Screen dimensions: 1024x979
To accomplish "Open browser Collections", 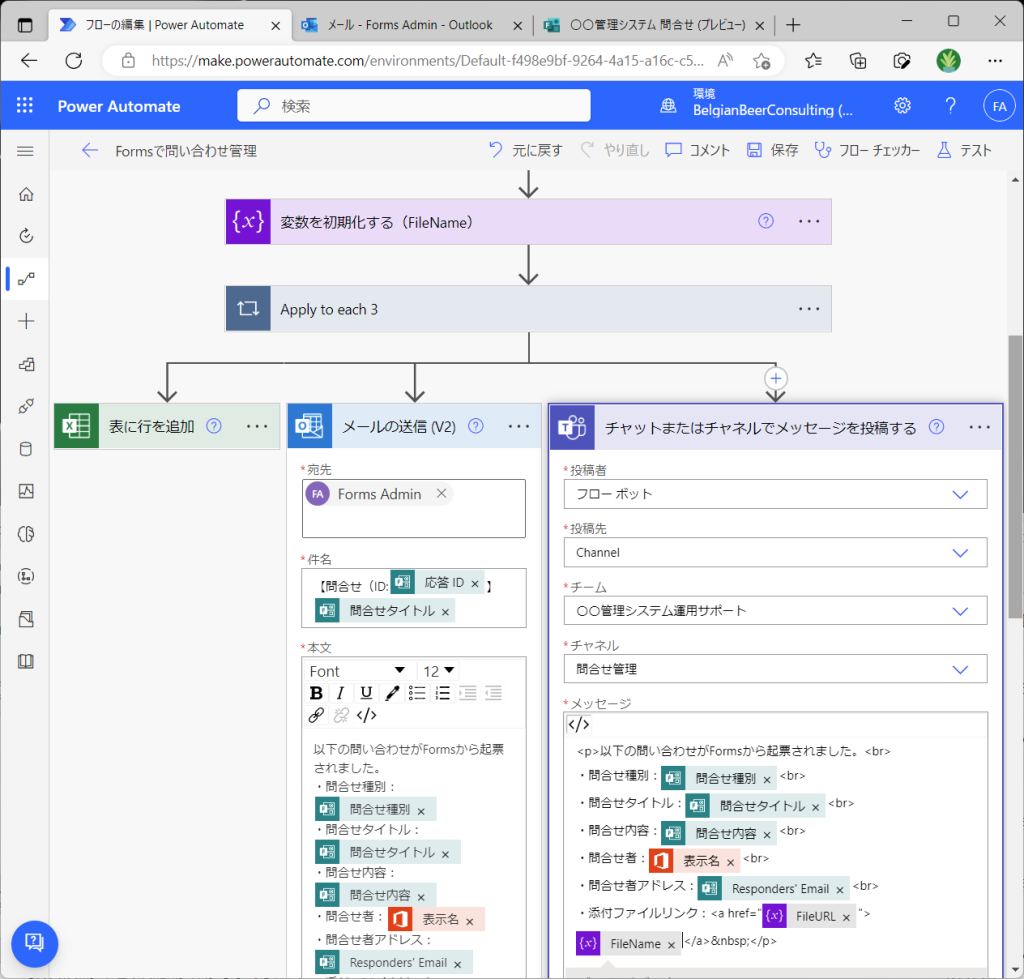I will (857, 61).
